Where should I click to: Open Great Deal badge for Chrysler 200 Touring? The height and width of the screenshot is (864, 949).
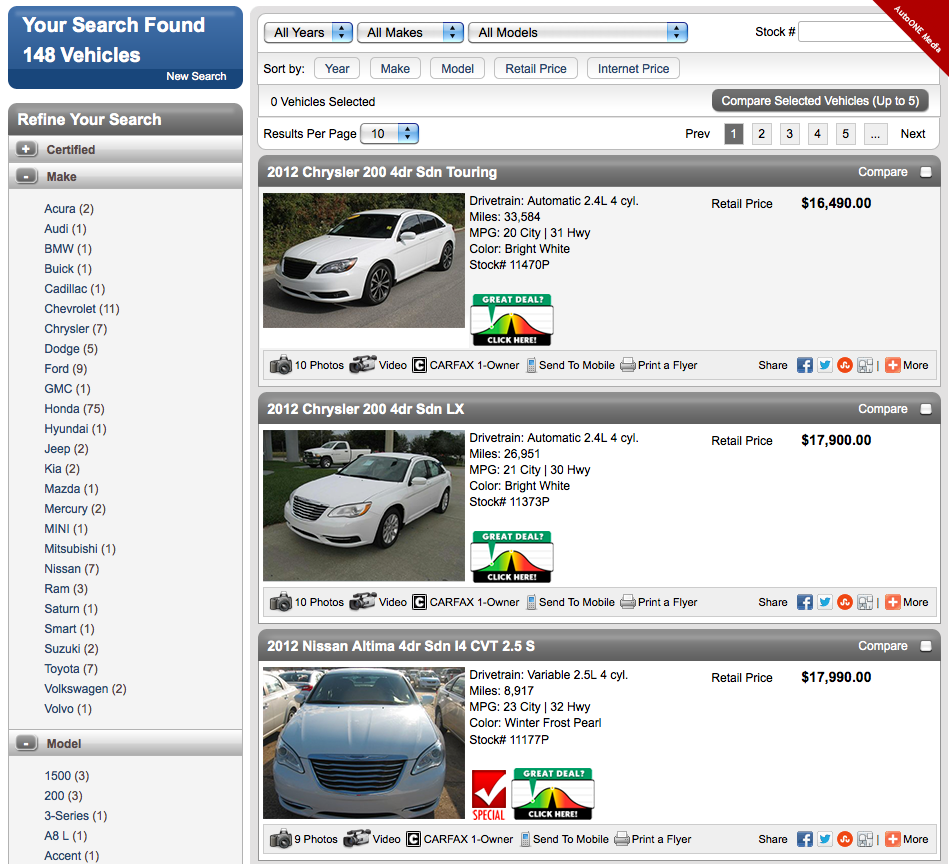[512, 320]
